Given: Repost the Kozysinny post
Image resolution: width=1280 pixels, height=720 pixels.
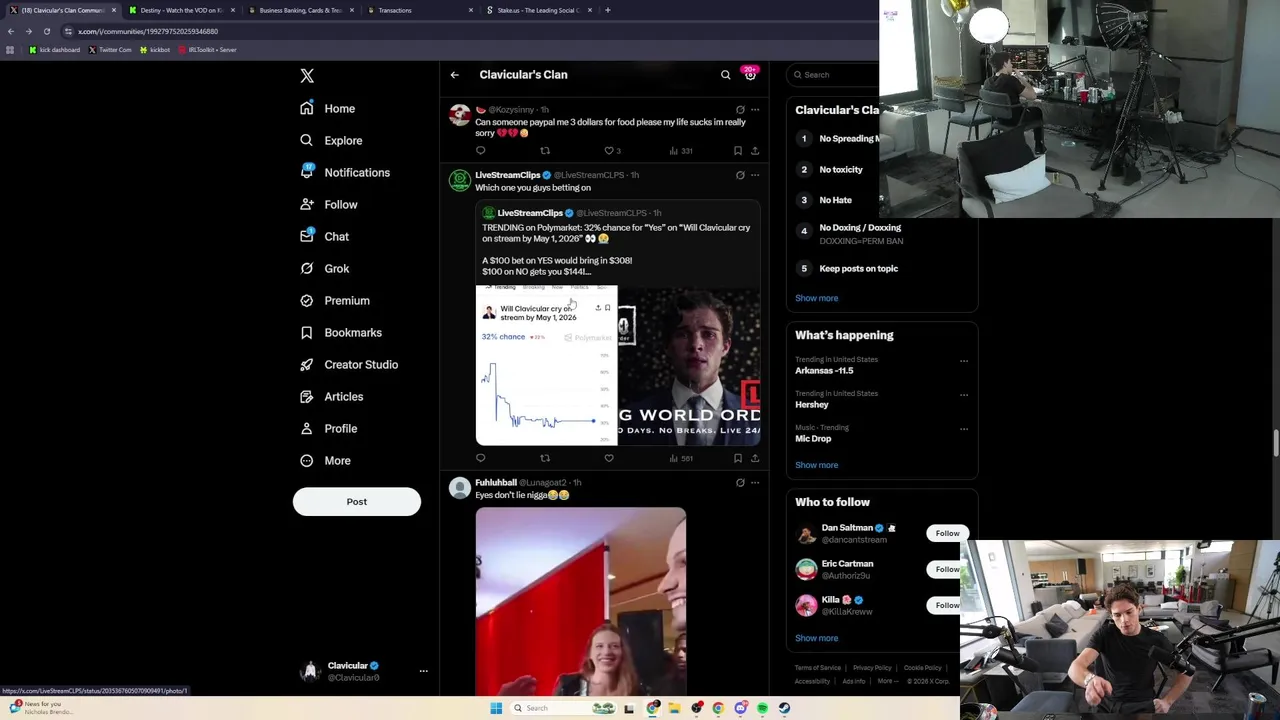Looking at the screenshot, I should (x=545, y=151).
